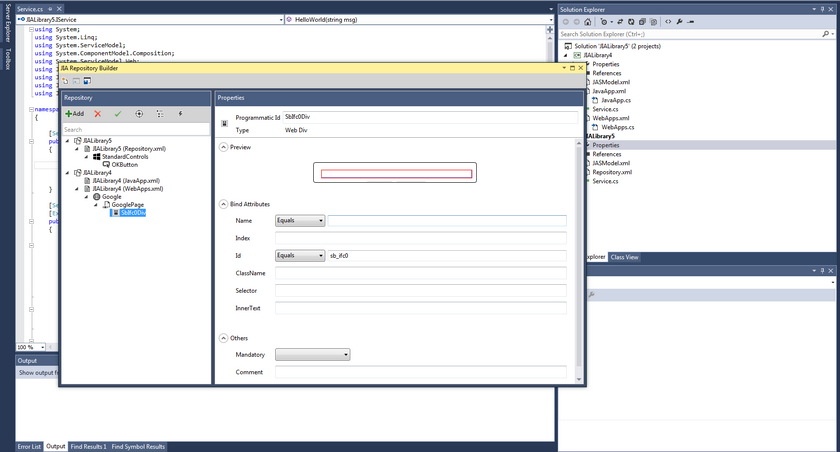Click the green checkmark validate icon
840x452 pixels.
118,114
